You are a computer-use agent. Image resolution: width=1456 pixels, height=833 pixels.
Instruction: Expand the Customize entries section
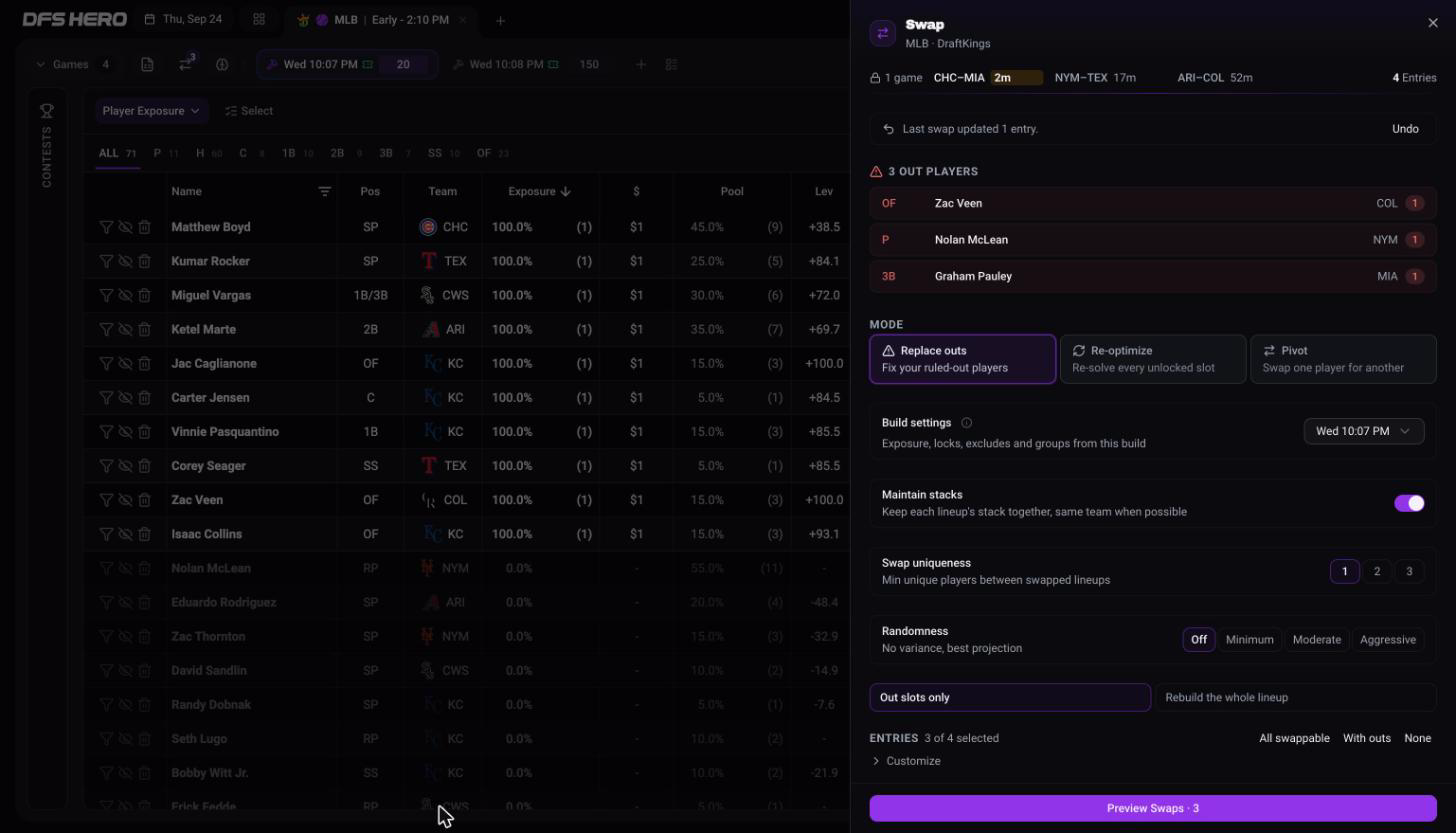point(906,761)
